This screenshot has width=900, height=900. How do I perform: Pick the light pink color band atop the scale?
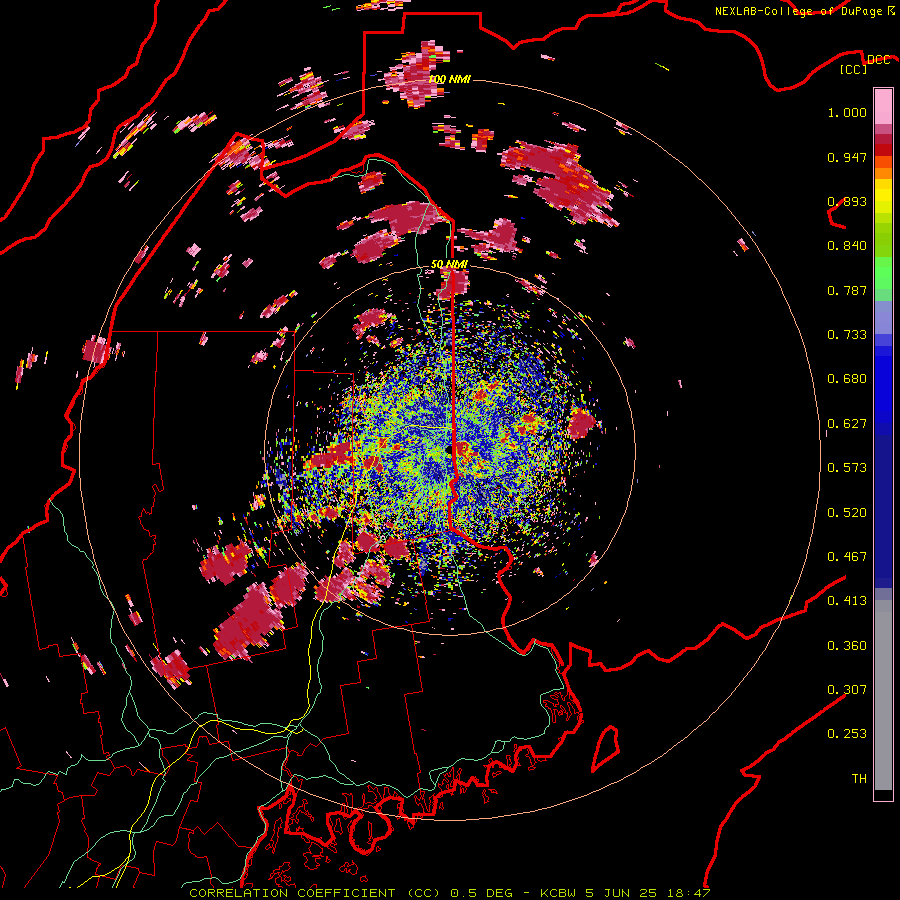(x=883, y=106)
